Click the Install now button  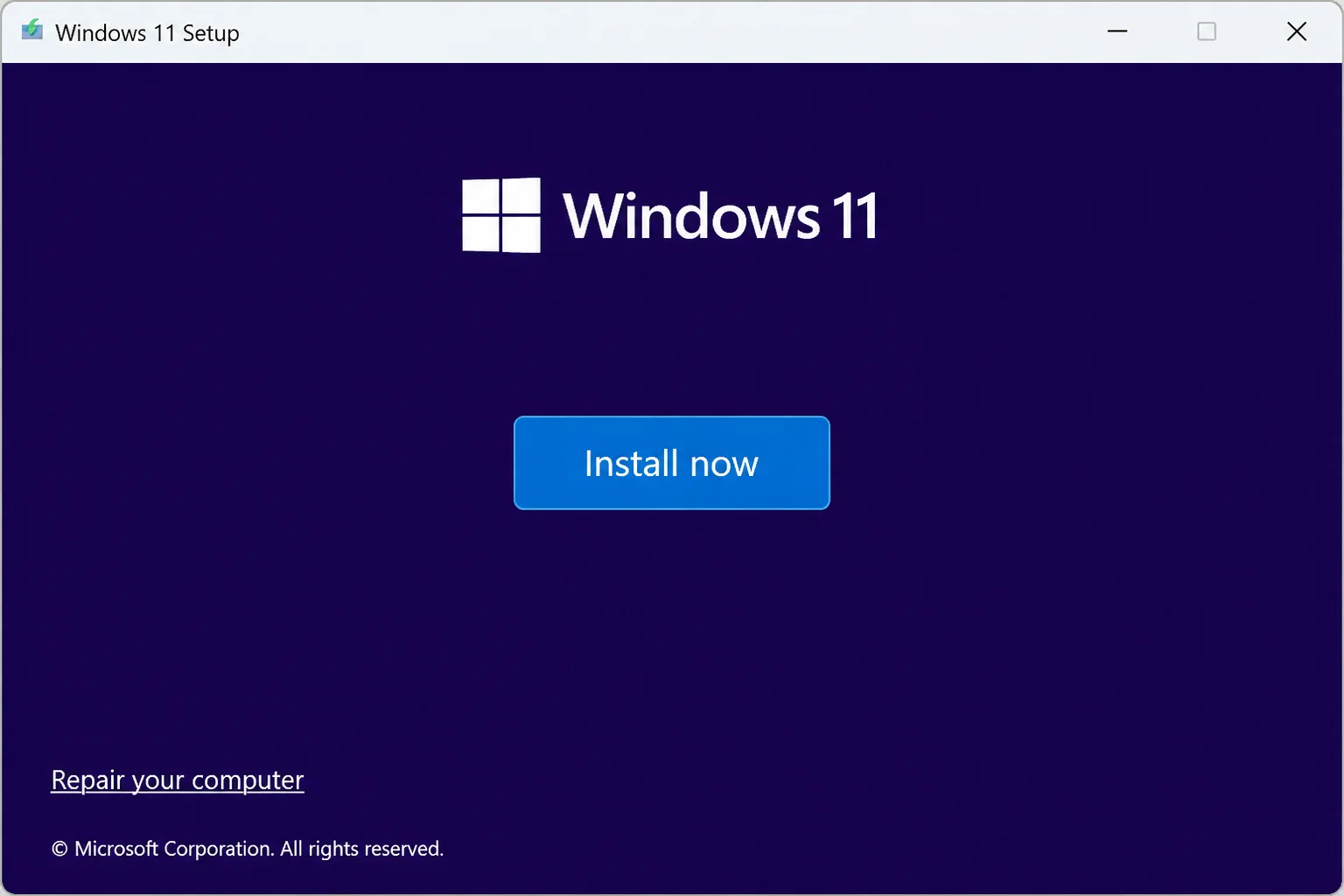tap(671, 463)
